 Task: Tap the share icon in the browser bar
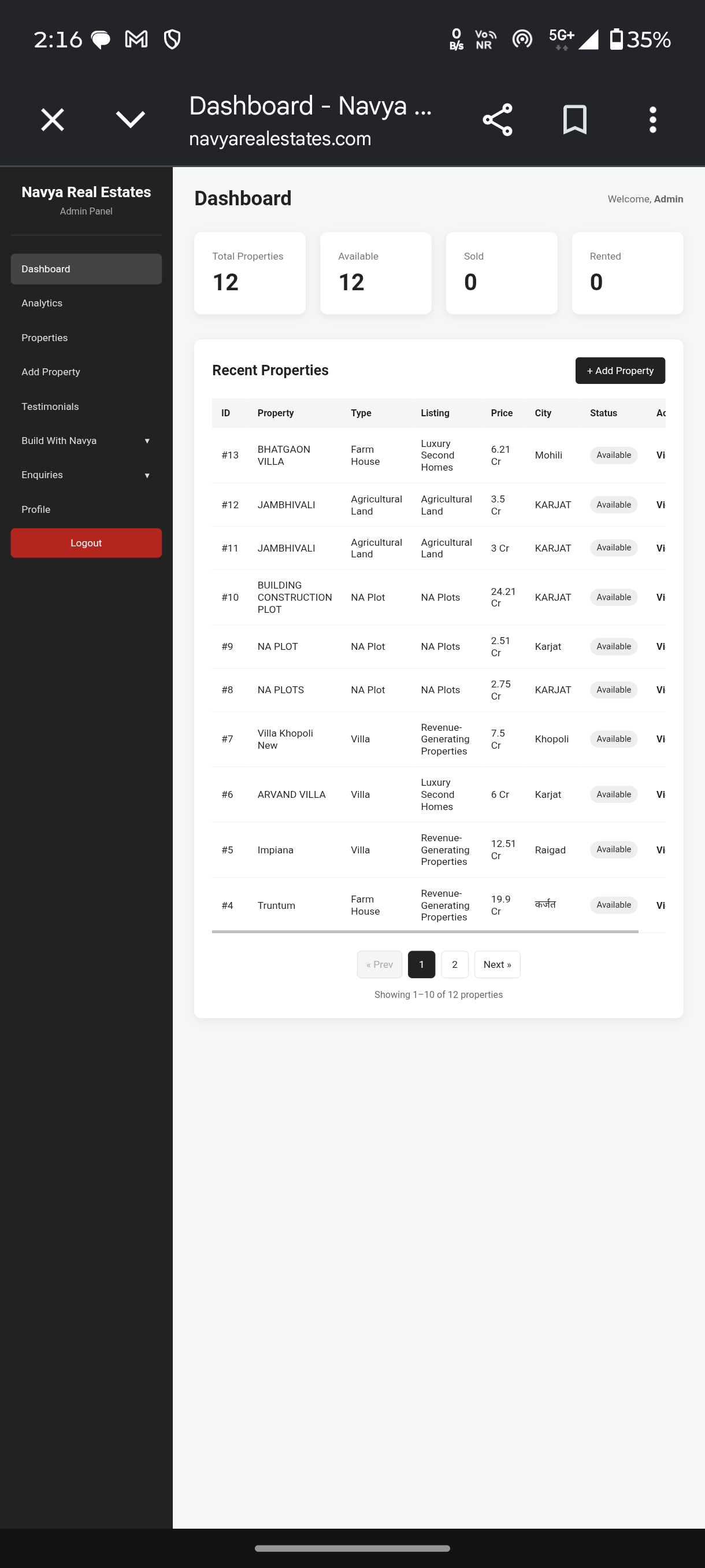coord(497,119)
